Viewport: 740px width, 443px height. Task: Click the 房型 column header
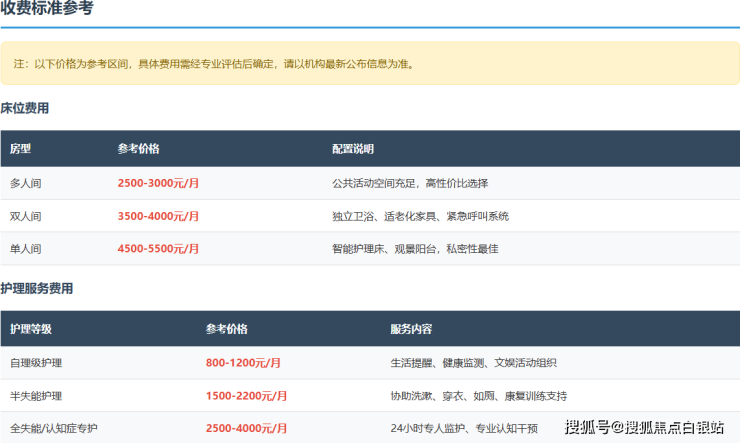point(21,149)
